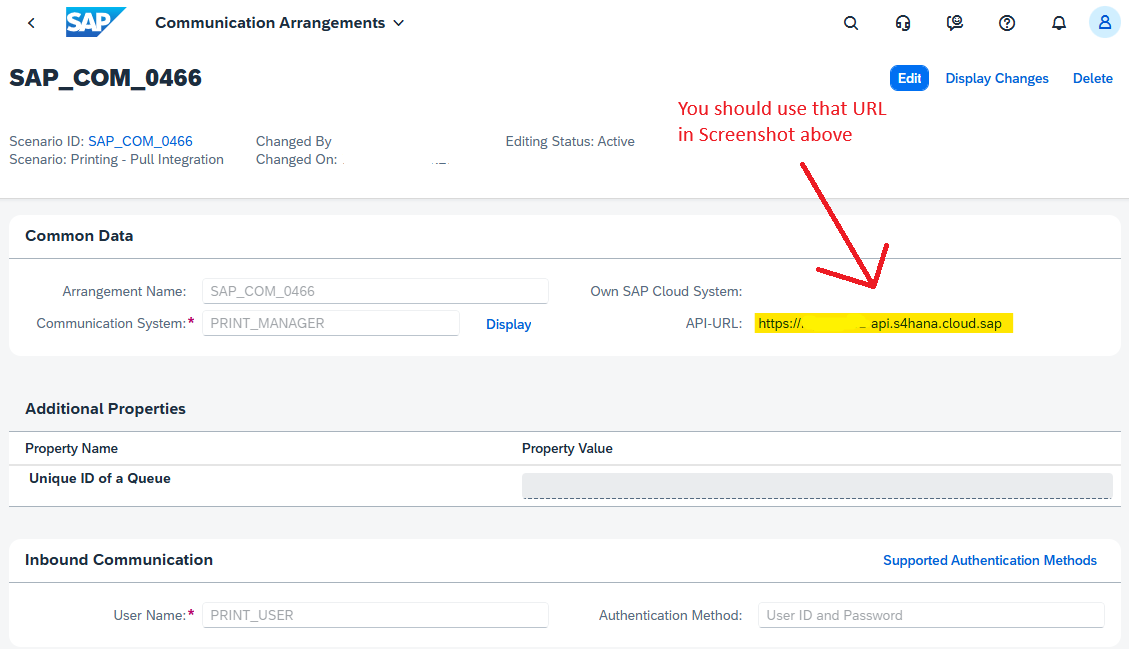Viewport: 1129px width, 649px height.
Task: Click the Arrangement Name field
Action: [375, 291]
